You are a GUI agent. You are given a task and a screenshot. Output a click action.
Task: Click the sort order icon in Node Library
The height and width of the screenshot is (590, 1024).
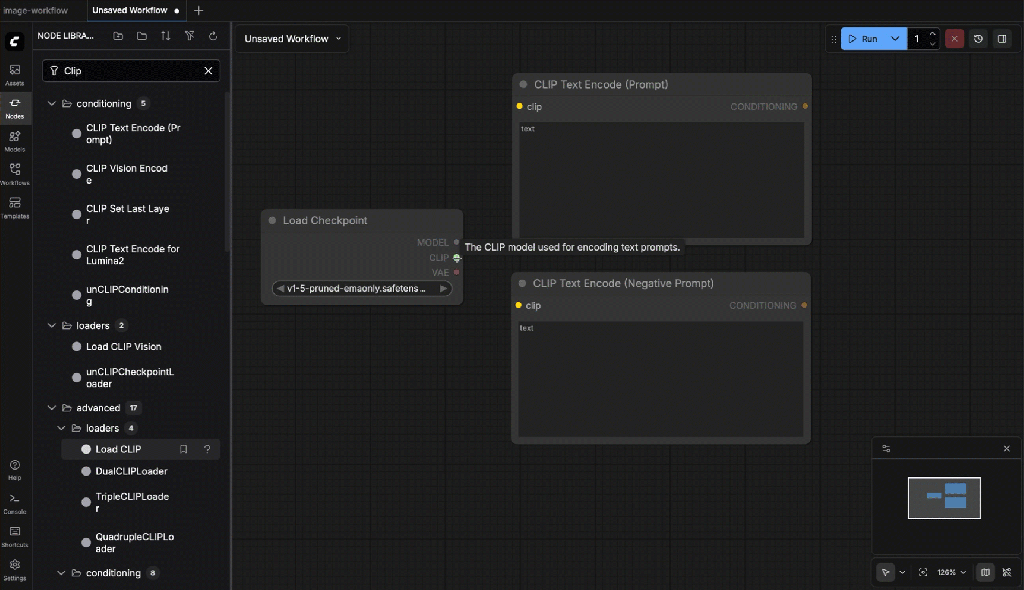pyautogui.click(x=165, y=36)
